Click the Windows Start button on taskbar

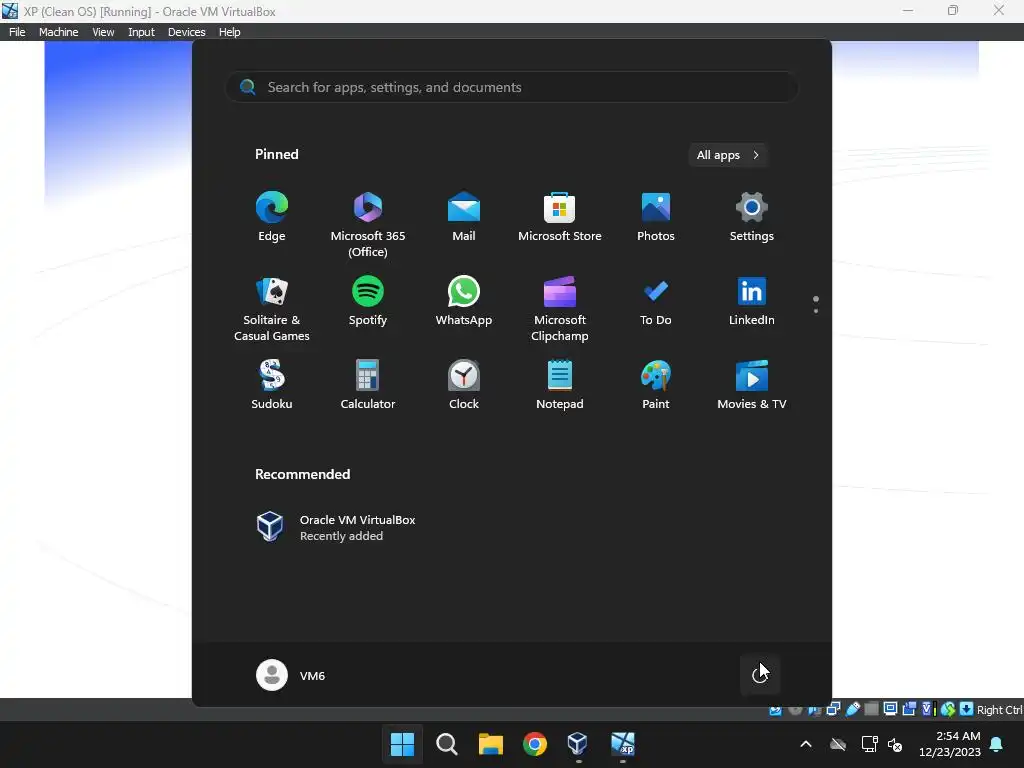point(402,744)
